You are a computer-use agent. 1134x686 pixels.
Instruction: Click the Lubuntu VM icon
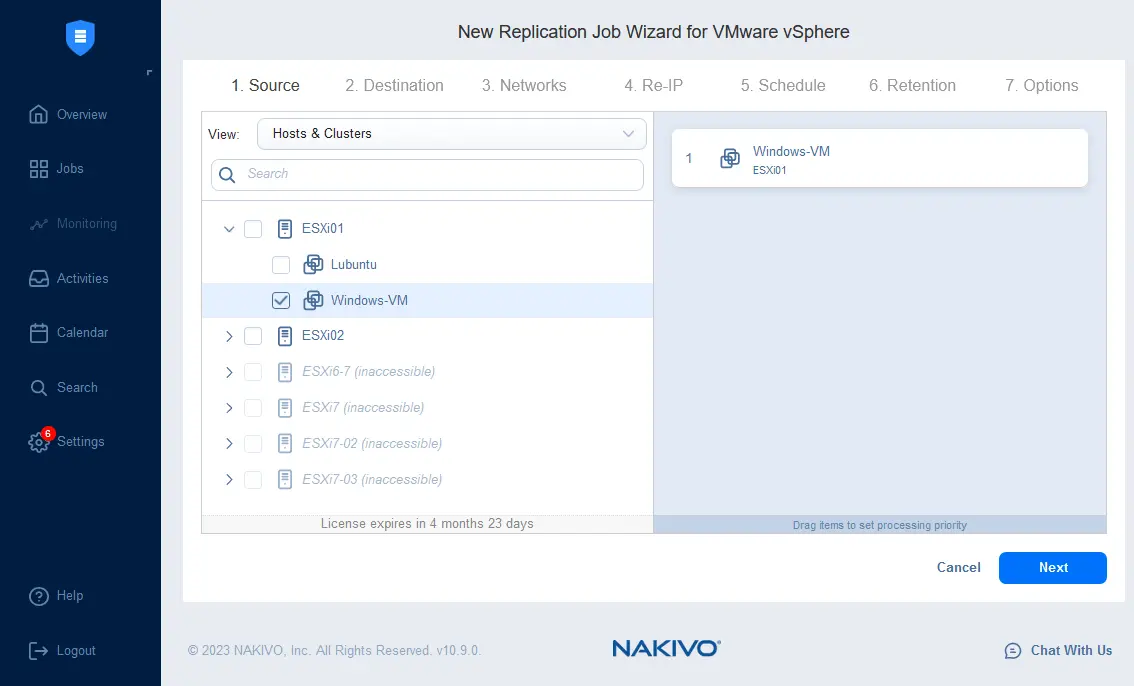(313, 265)
